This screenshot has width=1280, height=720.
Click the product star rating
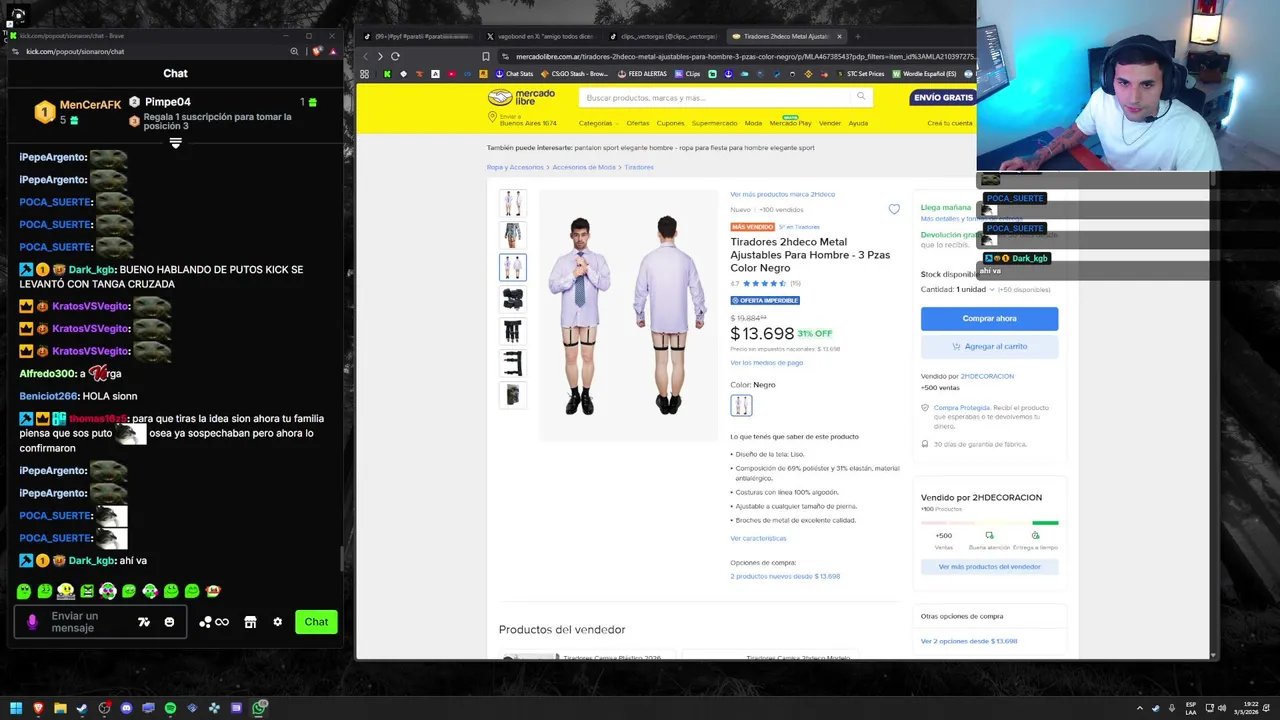pyautogui.click(x=765, y=283)
